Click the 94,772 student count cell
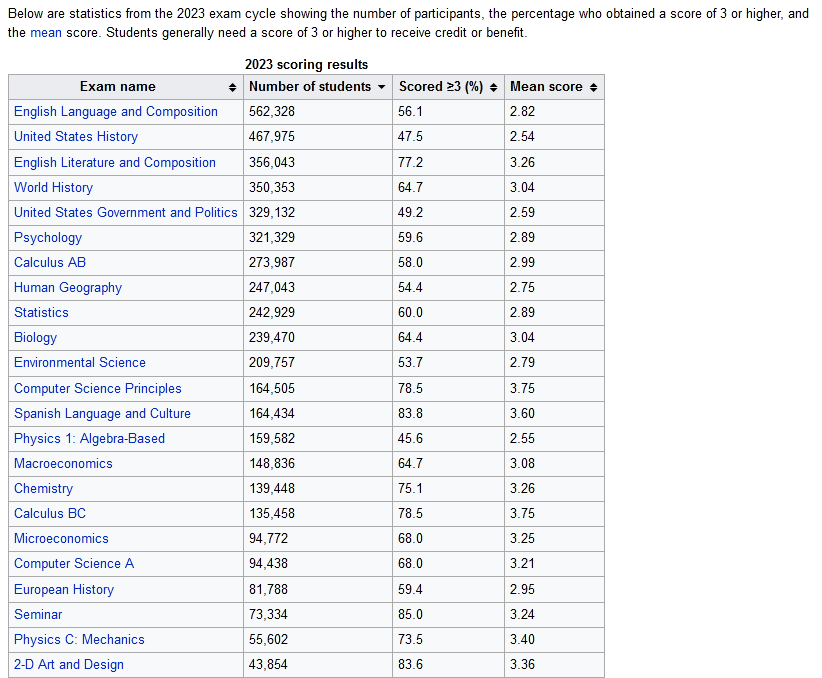 [x=318, y=539]
